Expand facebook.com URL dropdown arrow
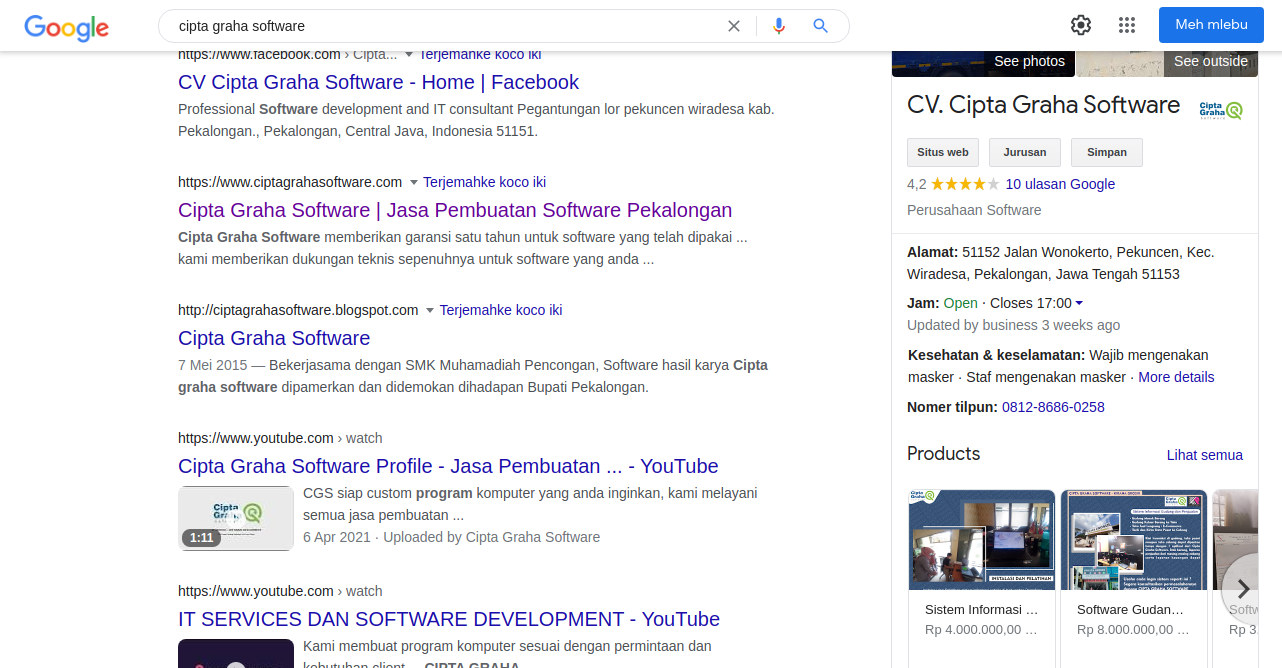This screenshot has width=1282, height=668. [409, 55]
